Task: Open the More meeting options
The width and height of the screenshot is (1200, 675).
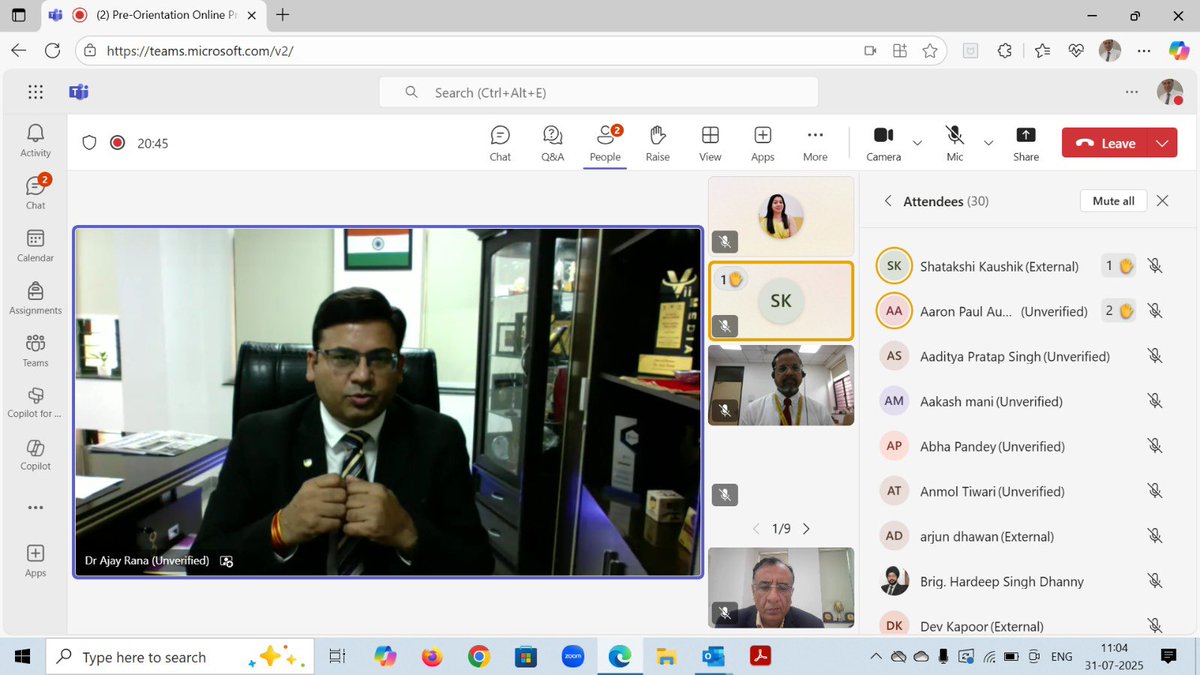Action: click(815, 143)
